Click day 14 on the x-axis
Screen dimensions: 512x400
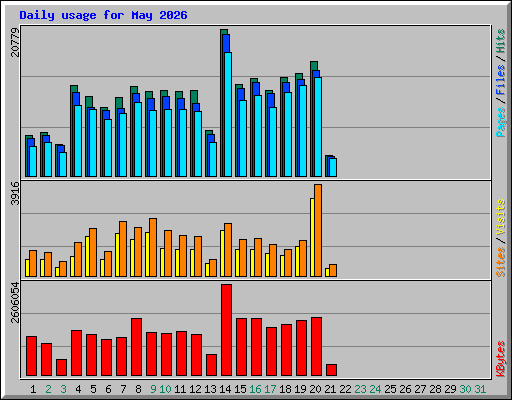(225, 389)
